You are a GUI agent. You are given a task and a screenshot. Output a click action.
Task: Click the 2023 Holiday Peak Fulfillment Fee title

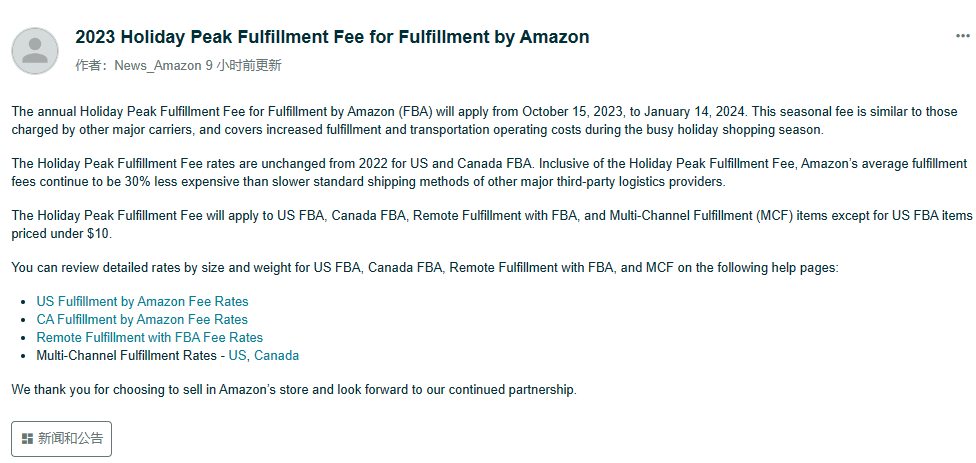click(332, 37)
